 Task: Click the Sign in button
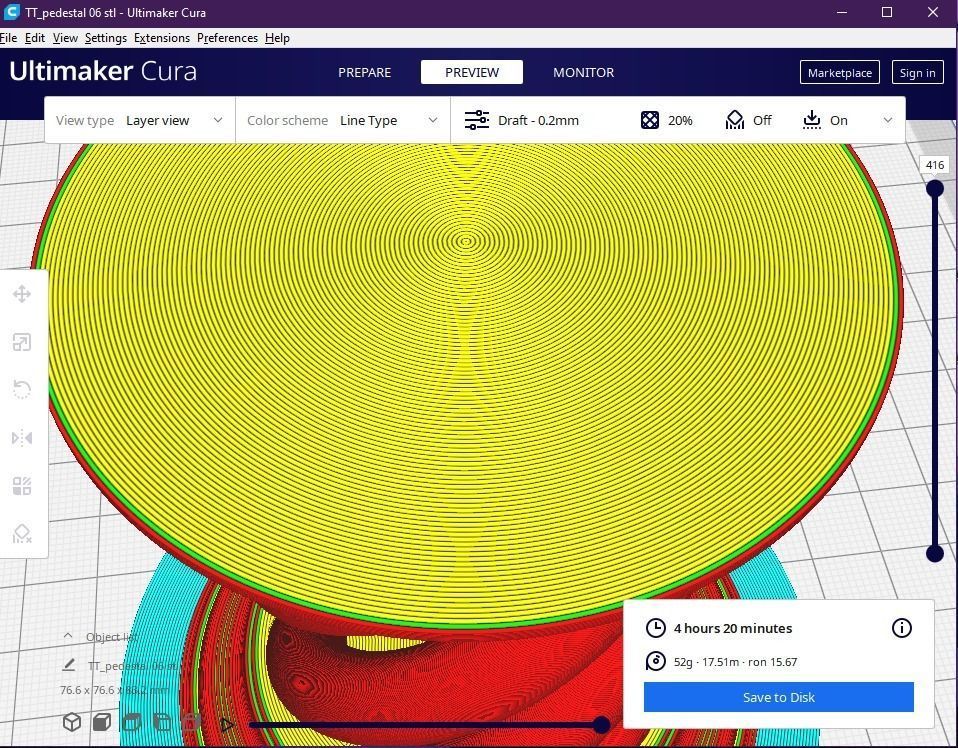917,73
